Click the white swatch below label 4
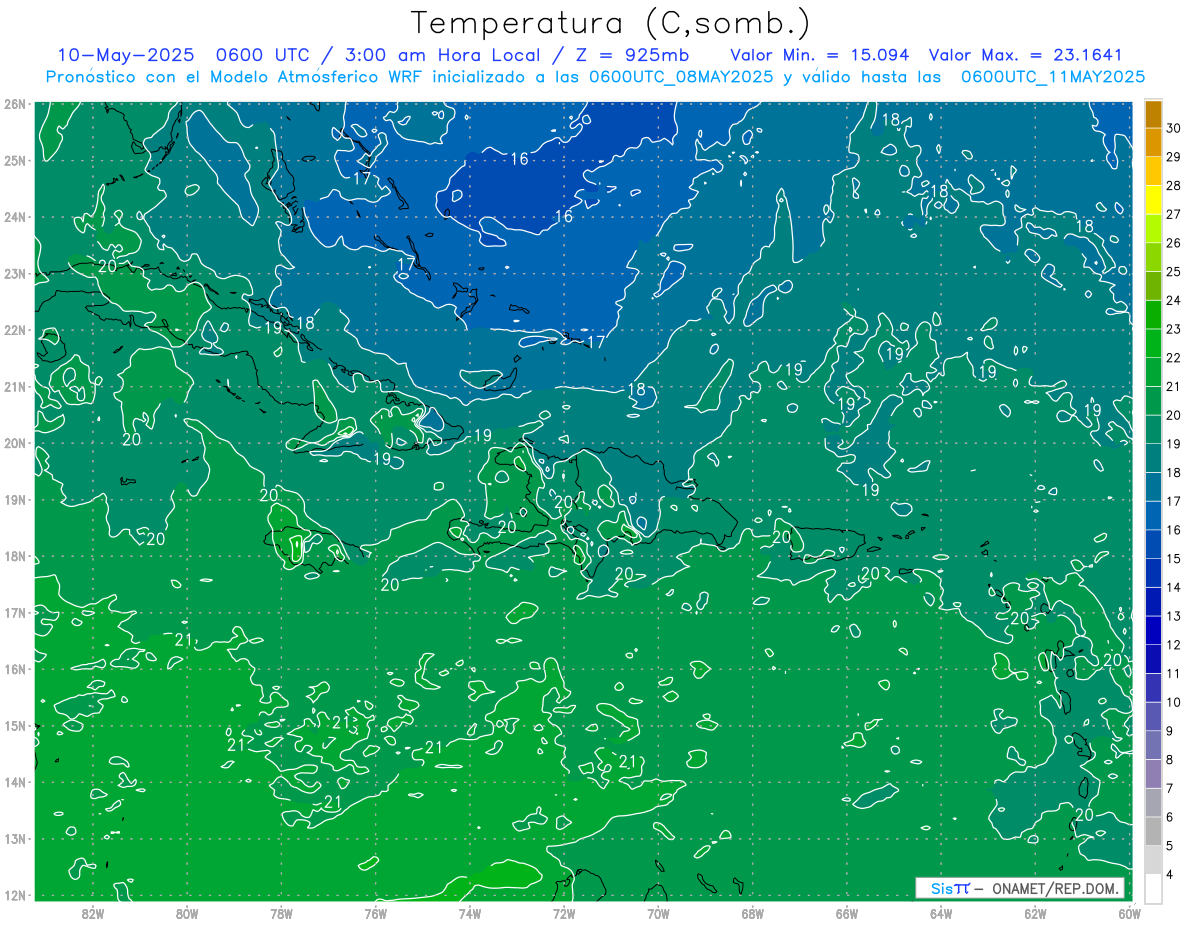This screenshot has width=1200, height=927. click(x=1153, y=888)
